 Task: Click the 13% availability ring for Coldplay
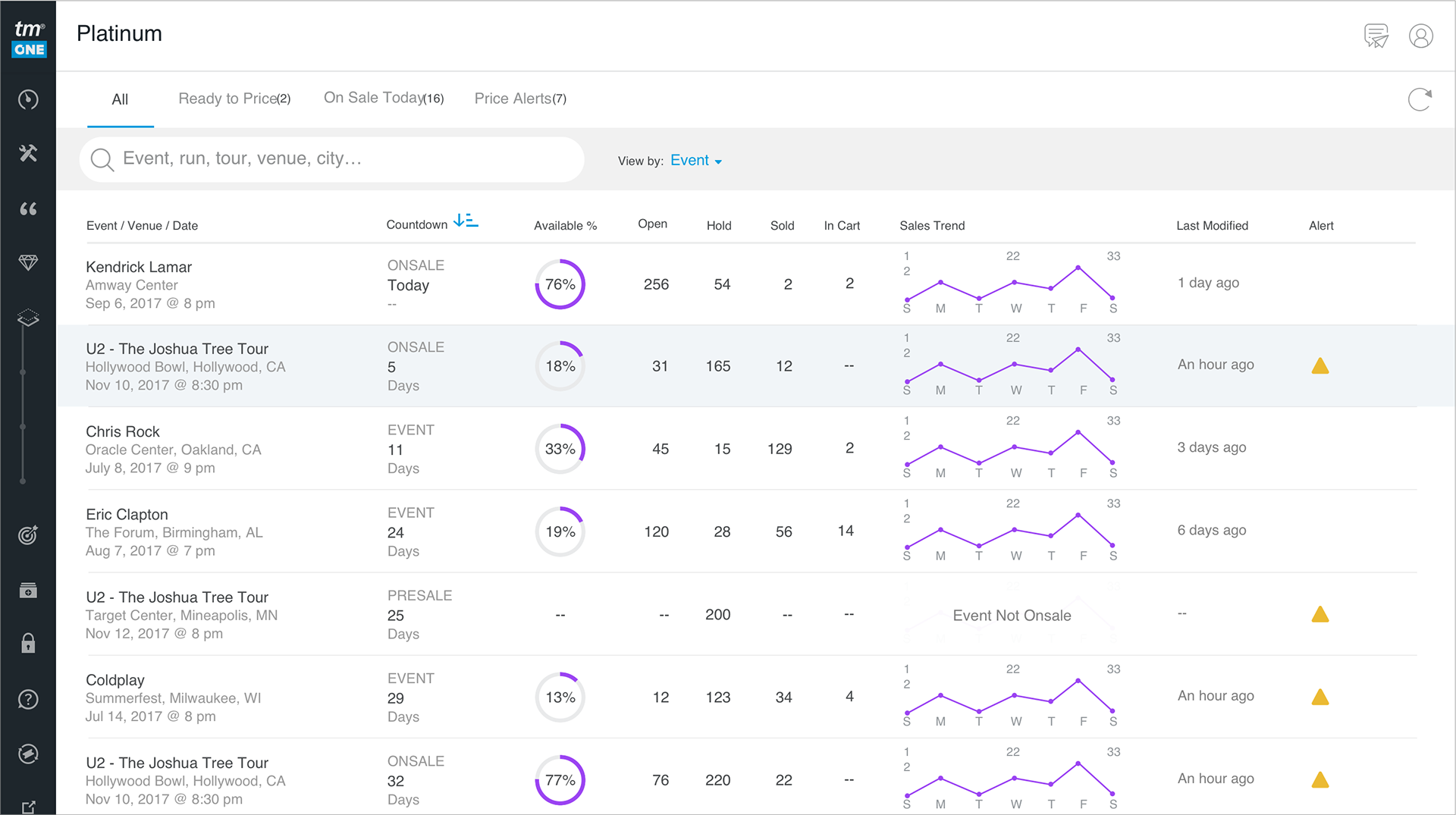tap(560, 697)
